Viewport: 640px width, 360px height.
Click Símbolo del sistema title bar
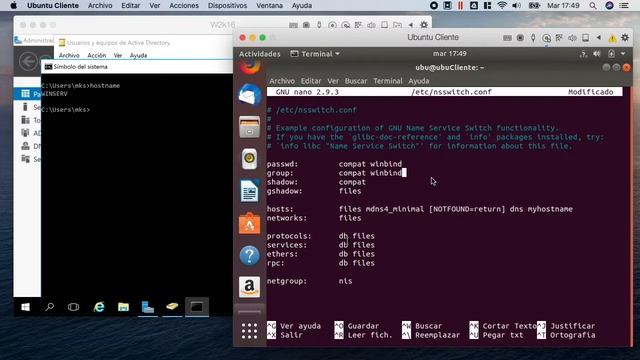point(138,67)
